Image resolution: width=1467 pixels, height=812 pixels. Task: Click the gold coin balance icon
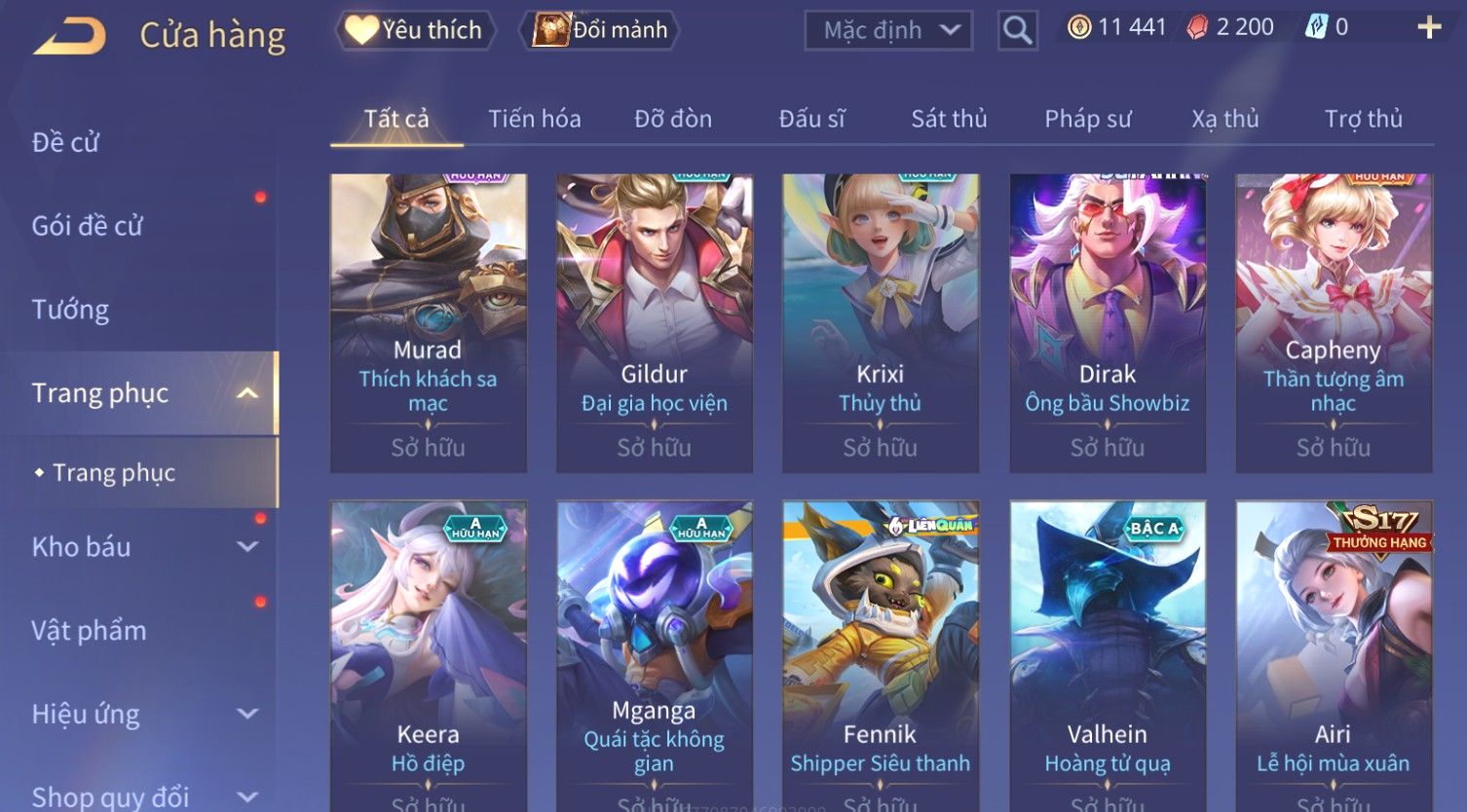pos(1079,27)
